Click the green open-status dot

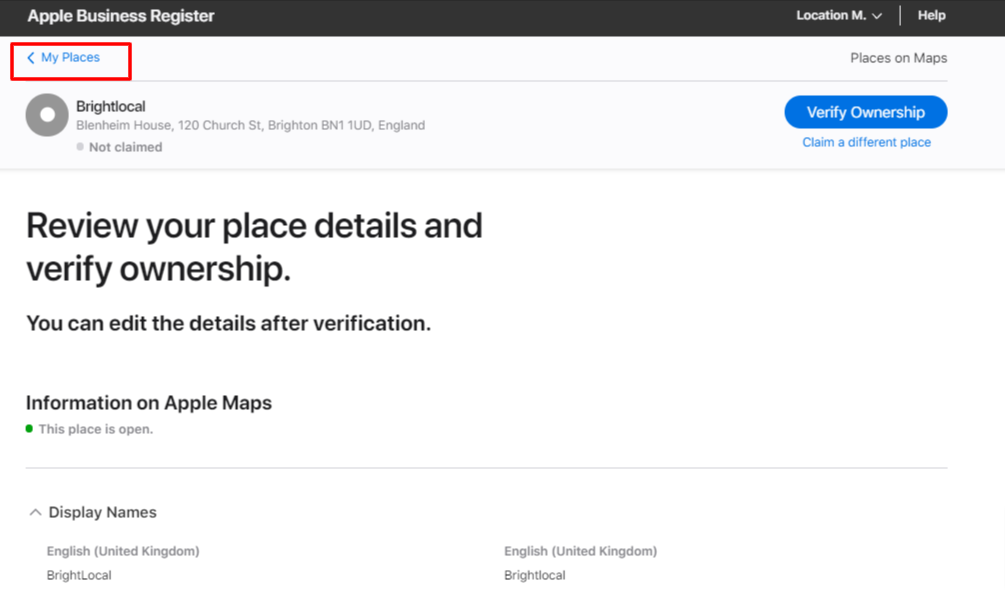pyautogui.click(x=30, y=429)
